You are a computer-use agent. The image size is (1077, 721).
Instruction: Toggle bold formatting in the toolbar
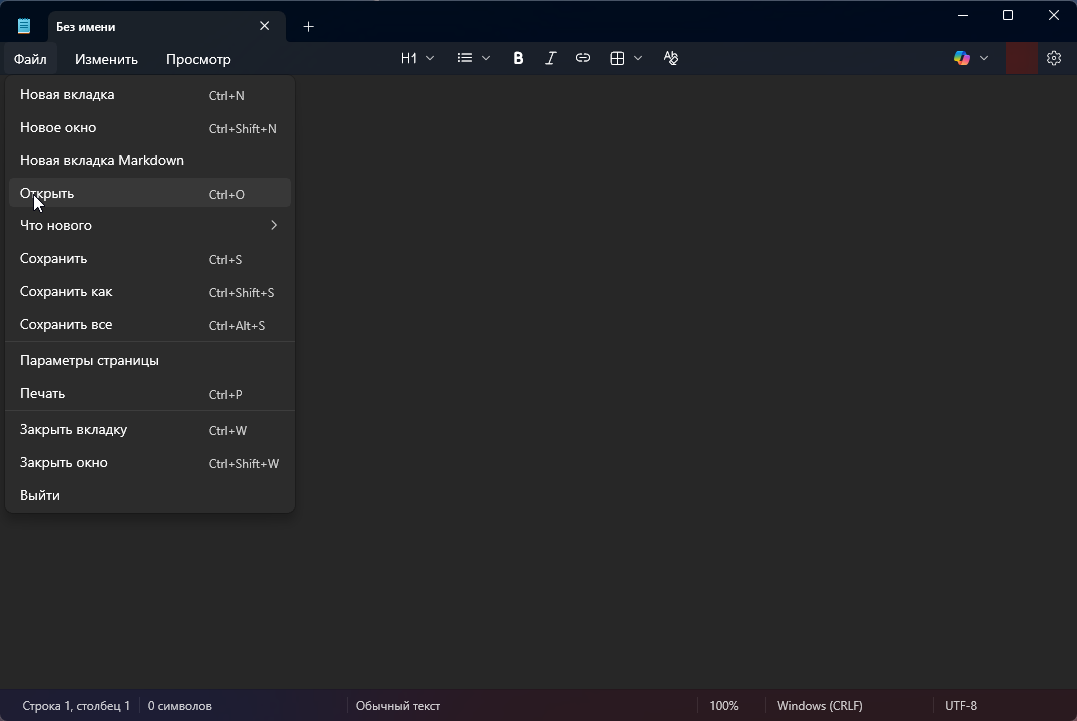[518, 58]
